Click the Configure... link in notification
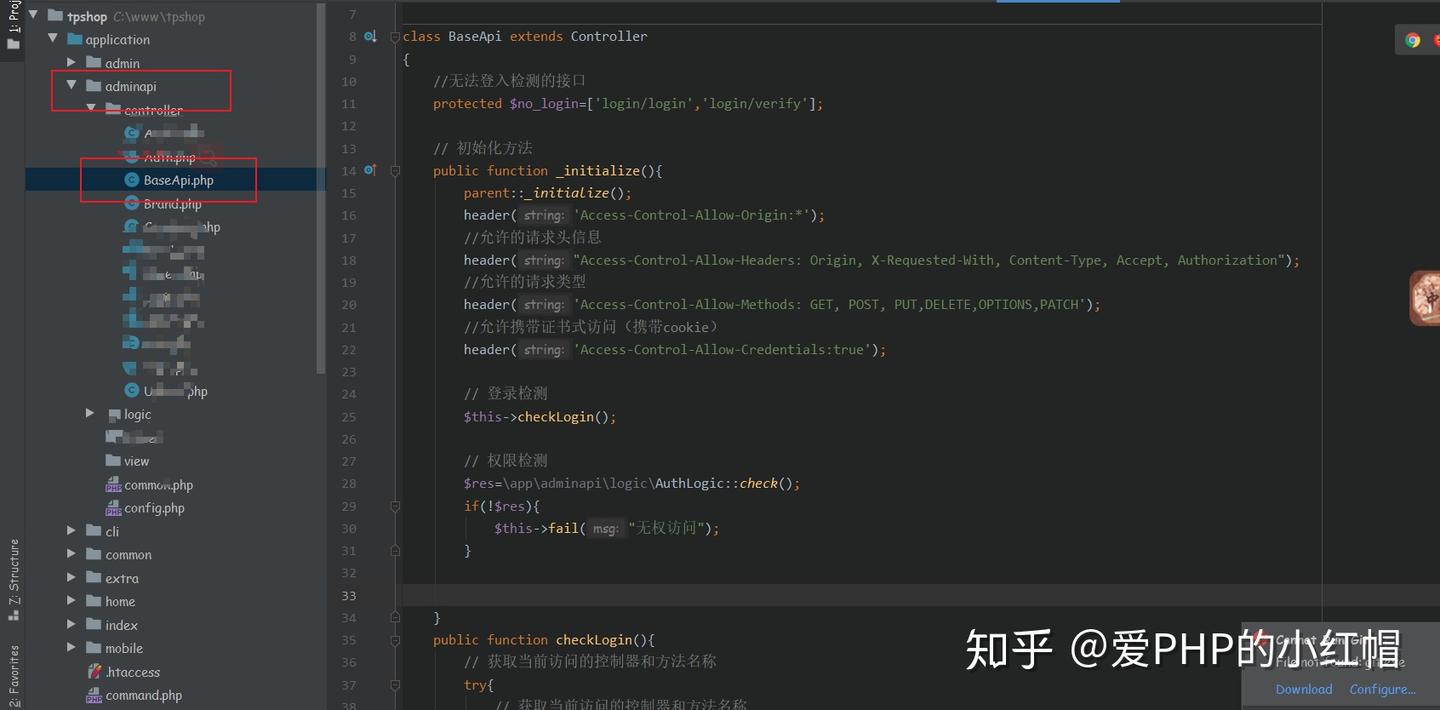Image resolution: width=1440 pixels, height=710 pixels. tap(1382, 689)
